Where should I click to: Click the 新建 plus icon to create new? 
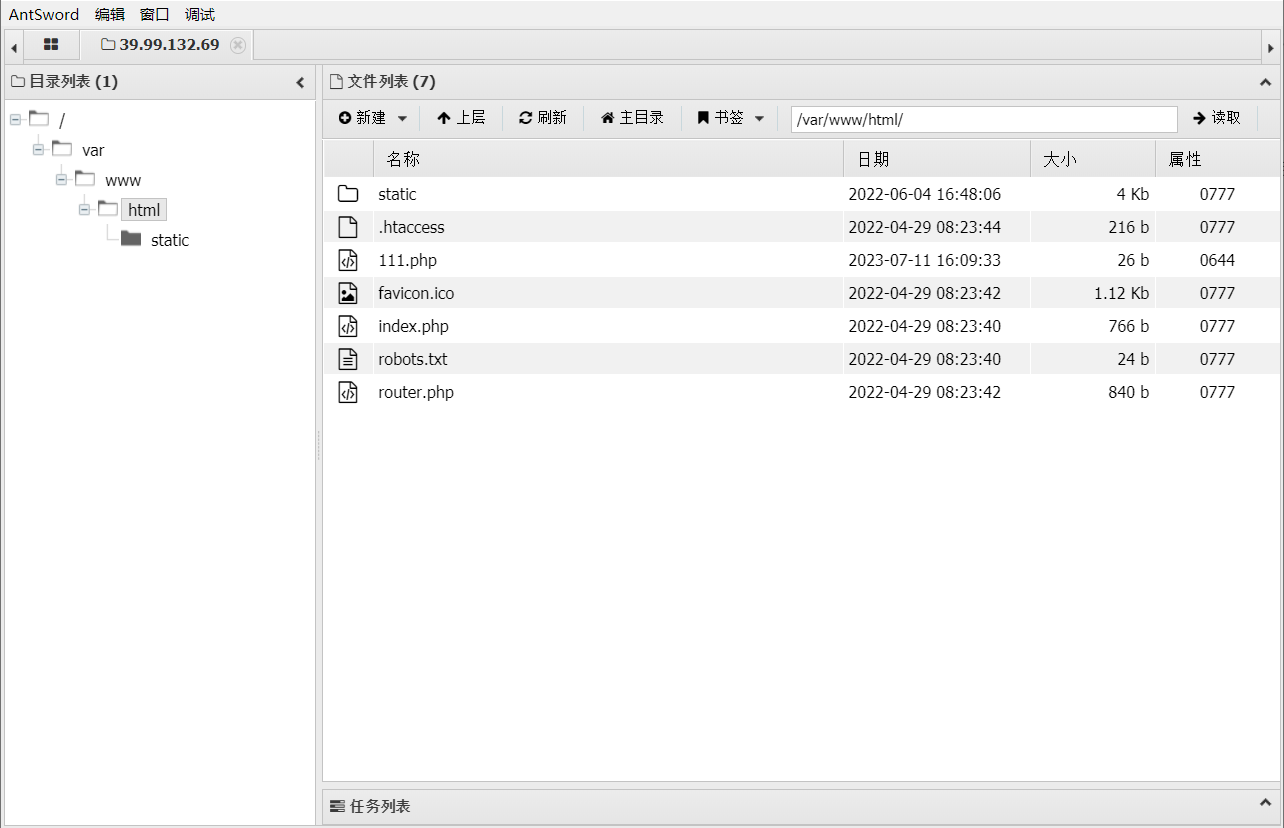click(x=344, y=117)
